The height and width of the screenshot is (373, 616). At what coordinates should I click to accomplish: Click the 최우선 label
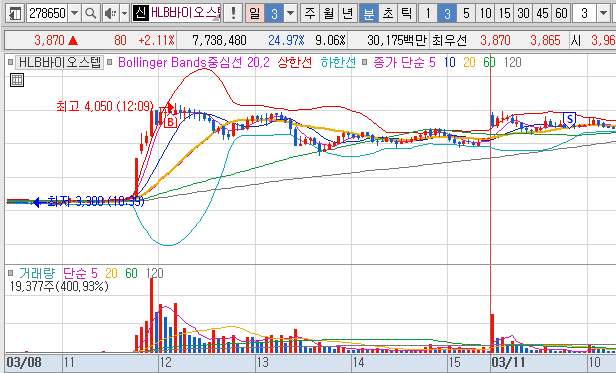click(x=449, y=40)
